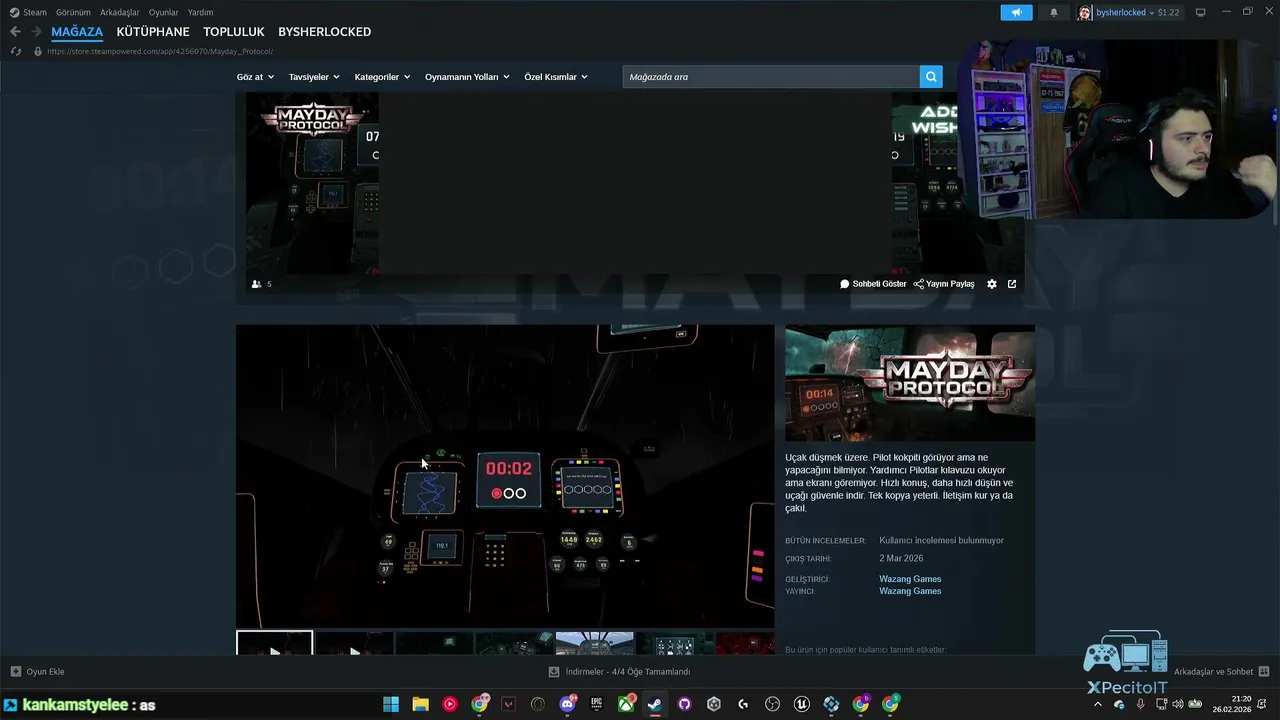Click the Steam taskbar icon
This screenshot has height=720, width=1280.
(656, 704)
